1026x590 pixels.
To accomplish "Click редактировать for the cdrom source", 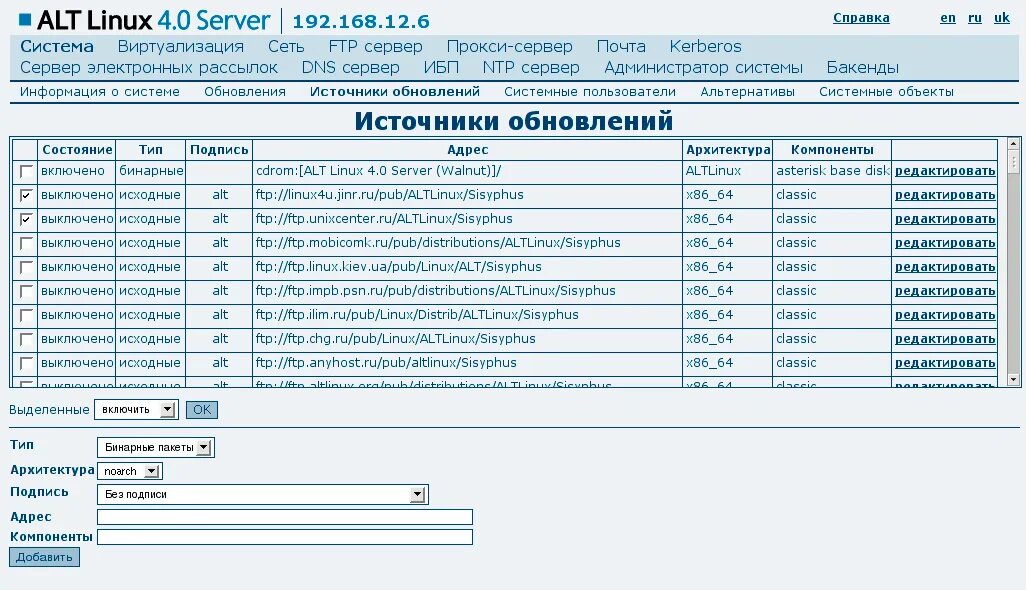I will (945, 171).
